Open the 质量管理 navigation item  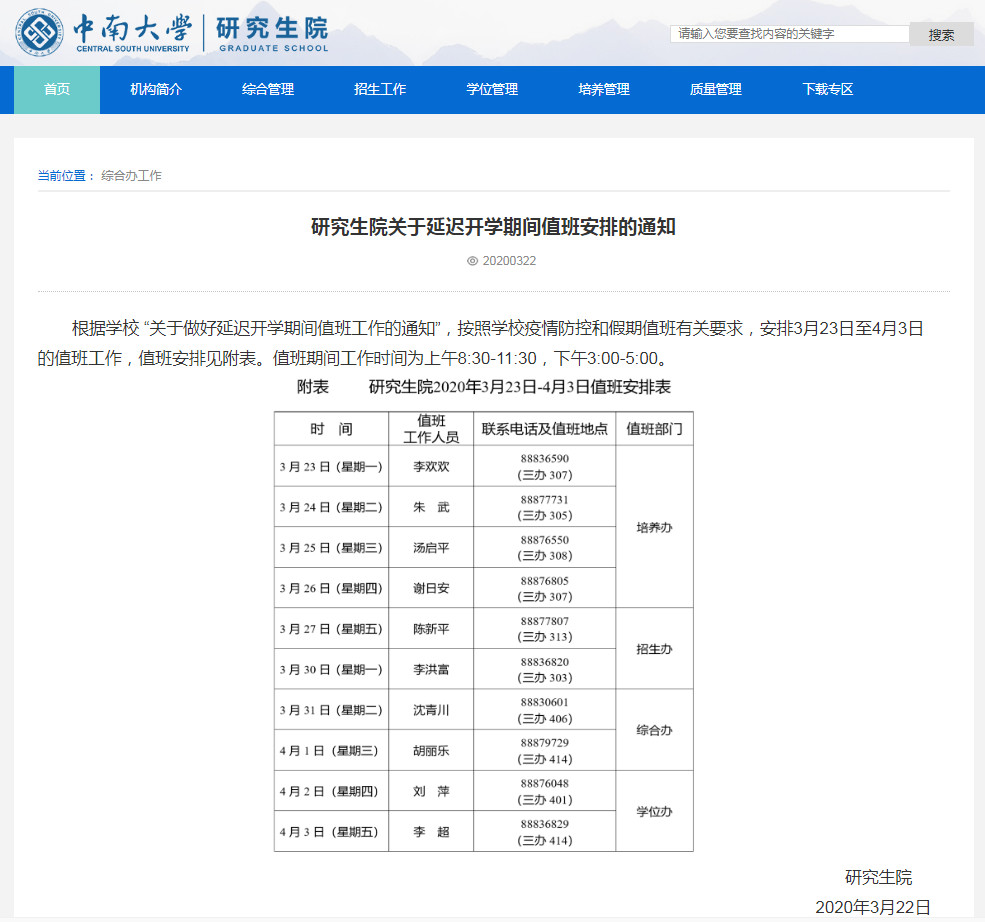716,89
